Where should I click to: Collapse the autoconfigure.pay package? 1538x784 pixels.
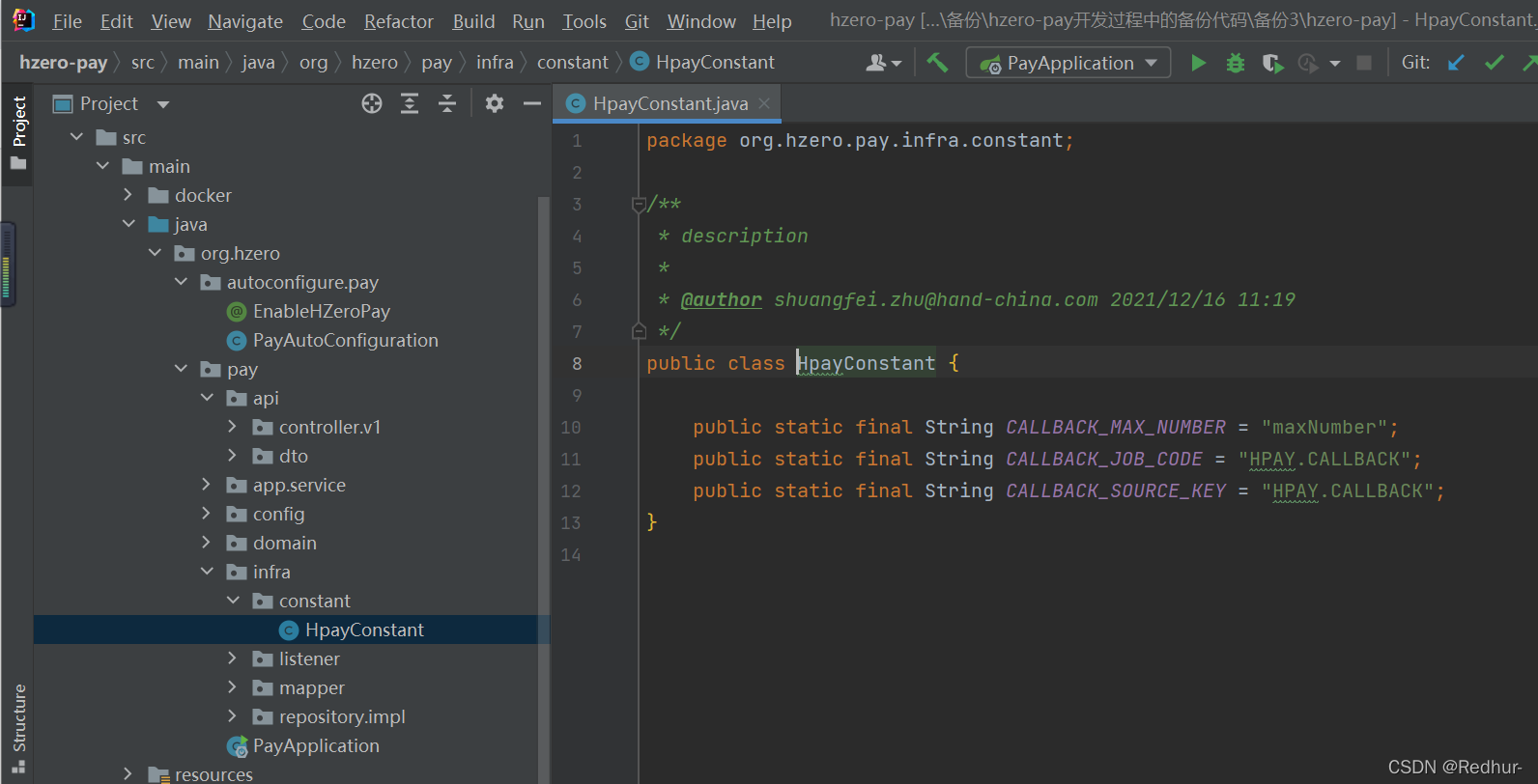pos(182,282)
